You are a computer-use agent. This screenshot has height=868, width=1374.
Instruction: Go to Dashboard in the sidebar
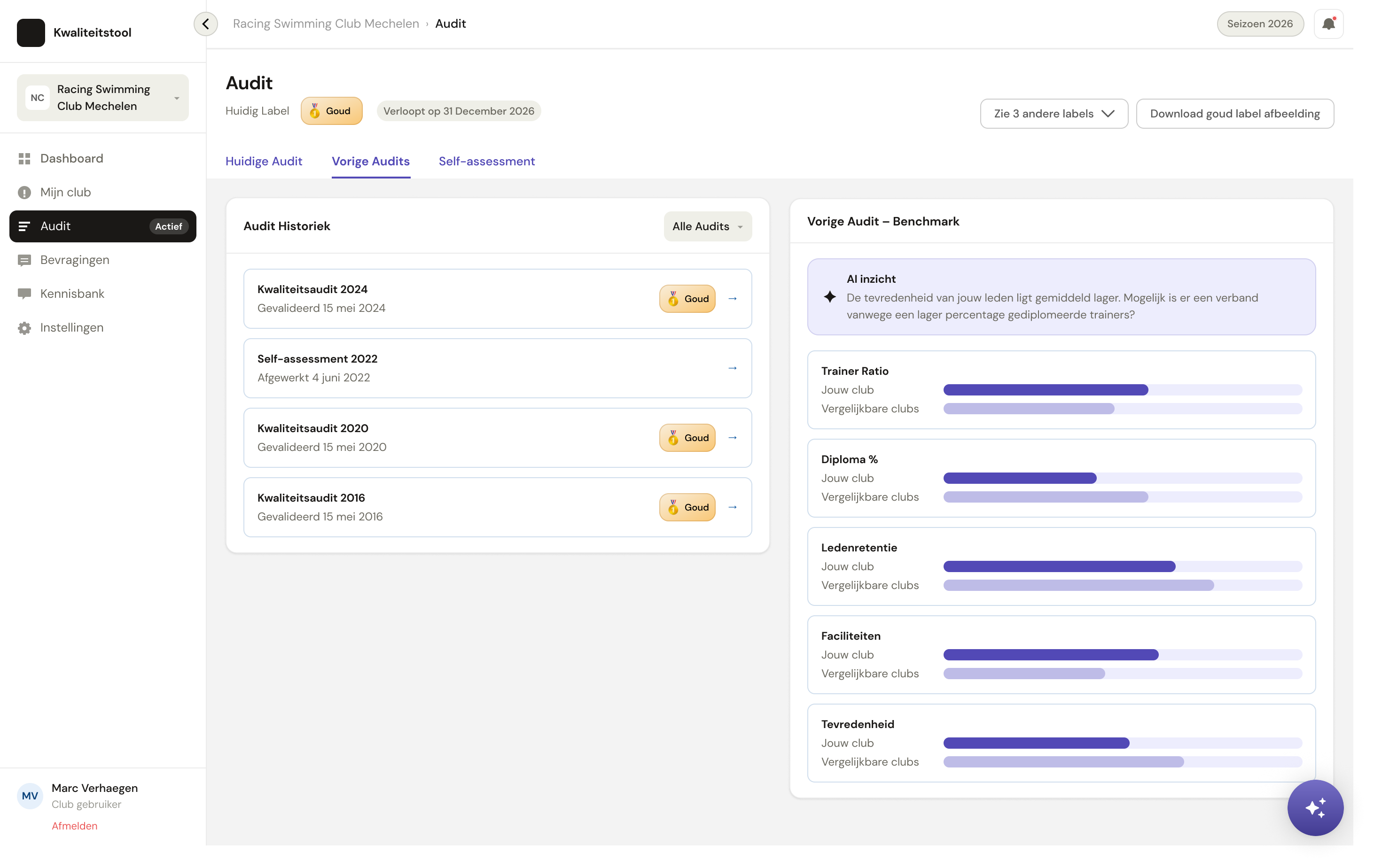point(103,159)
